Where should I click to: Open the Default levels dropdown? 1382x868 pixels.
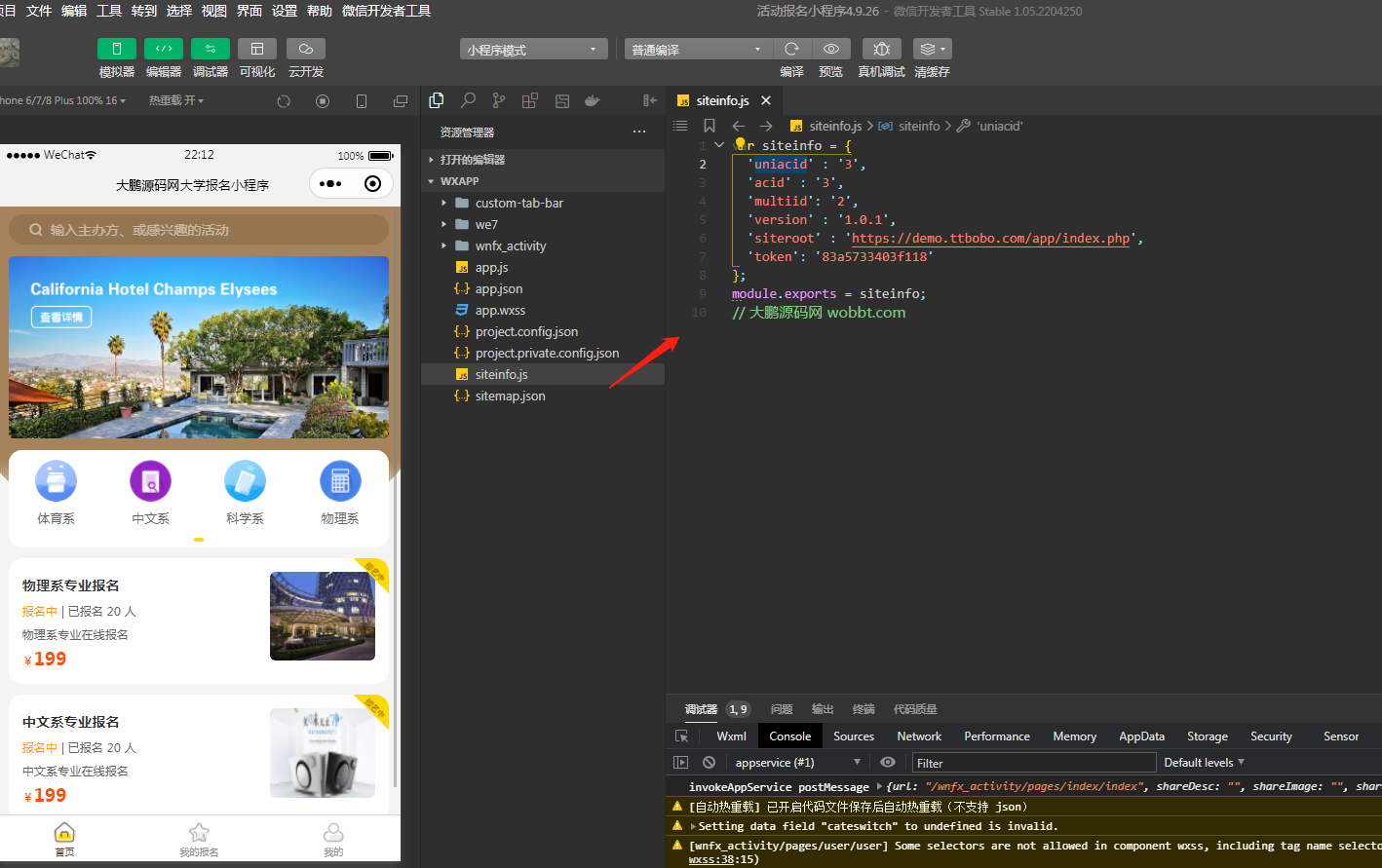point(1204,763)
